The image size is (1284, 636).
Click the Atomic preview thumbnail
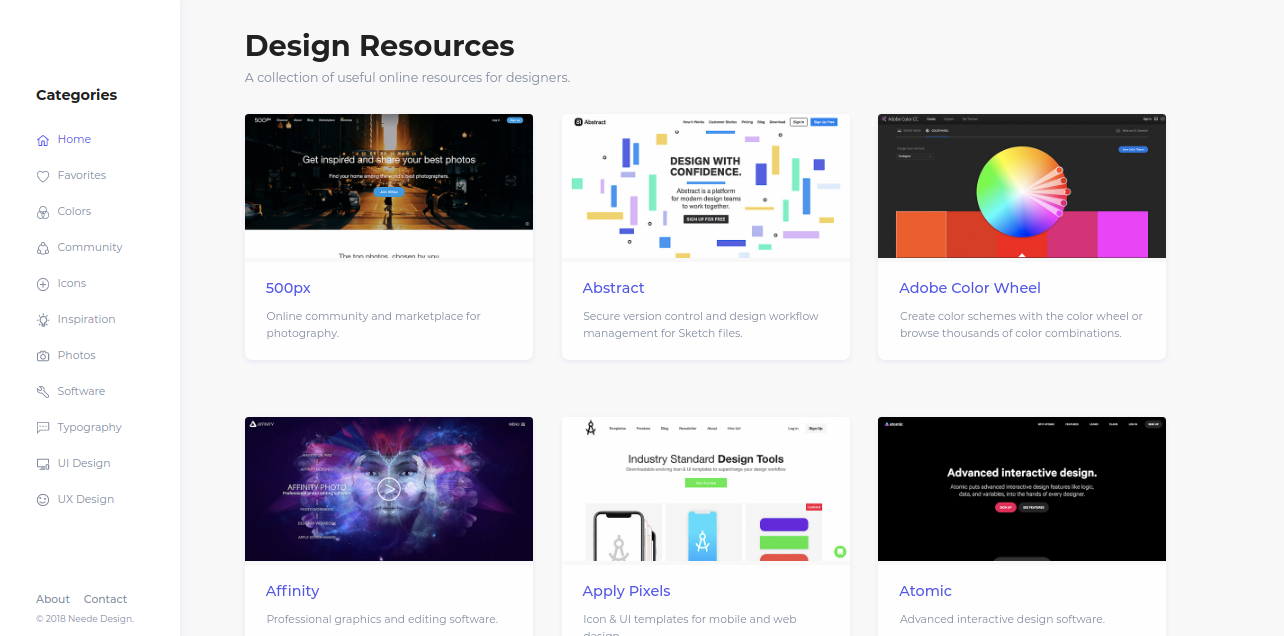pos(1022,489)
